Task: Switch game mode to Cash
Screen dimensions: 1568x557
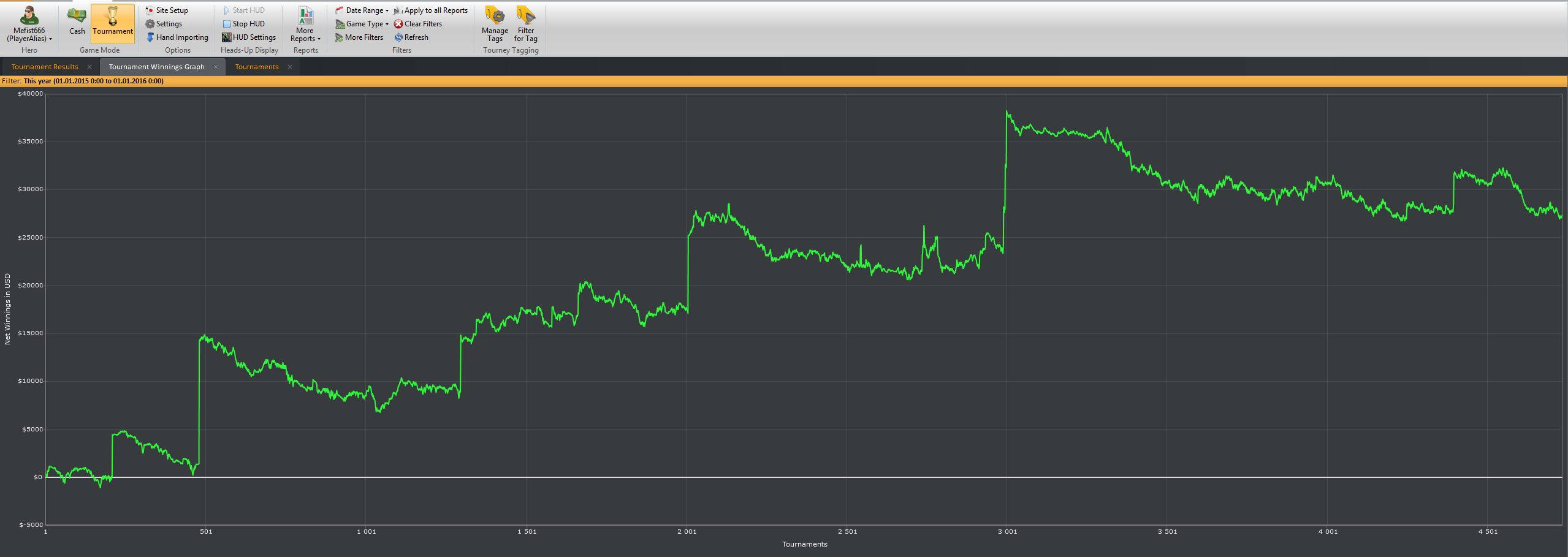Action: 77,21
